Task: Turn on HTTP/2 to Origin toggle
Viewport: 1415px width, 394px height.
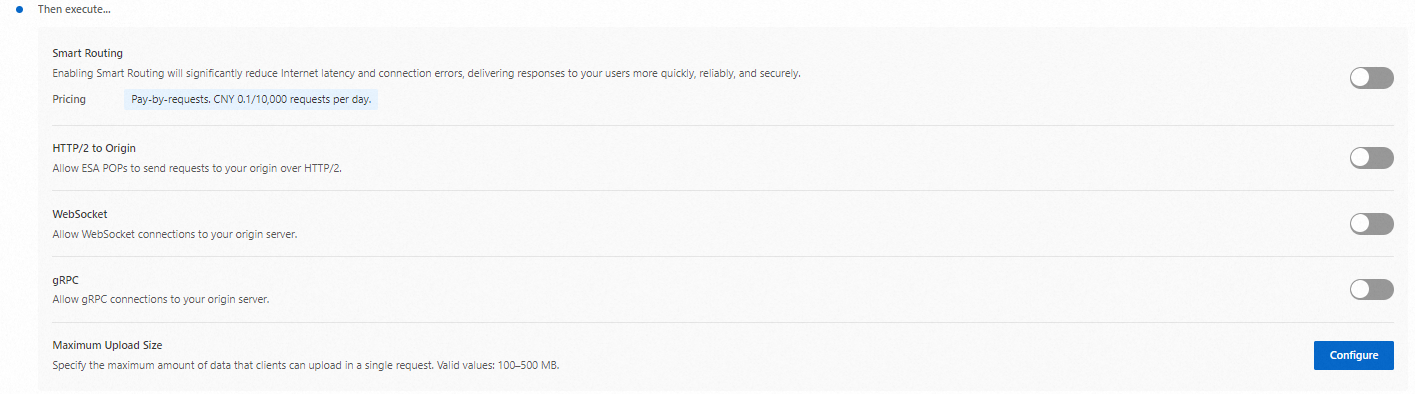Action: coord(1371,158)
